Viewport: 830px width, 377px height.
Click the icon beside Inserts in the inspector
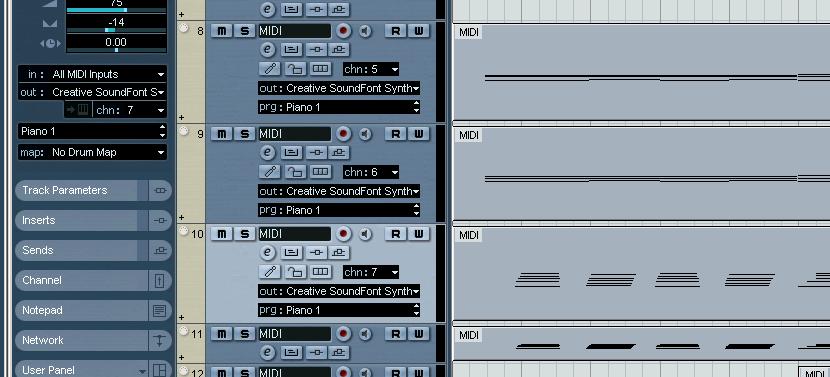159,220
